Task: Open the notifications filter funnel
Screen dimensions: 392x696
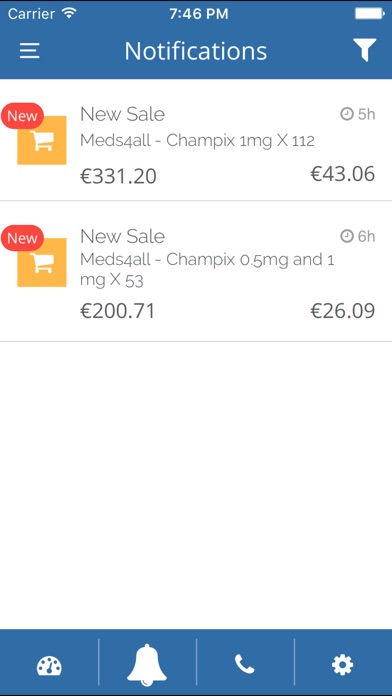Action: (364, 50)
